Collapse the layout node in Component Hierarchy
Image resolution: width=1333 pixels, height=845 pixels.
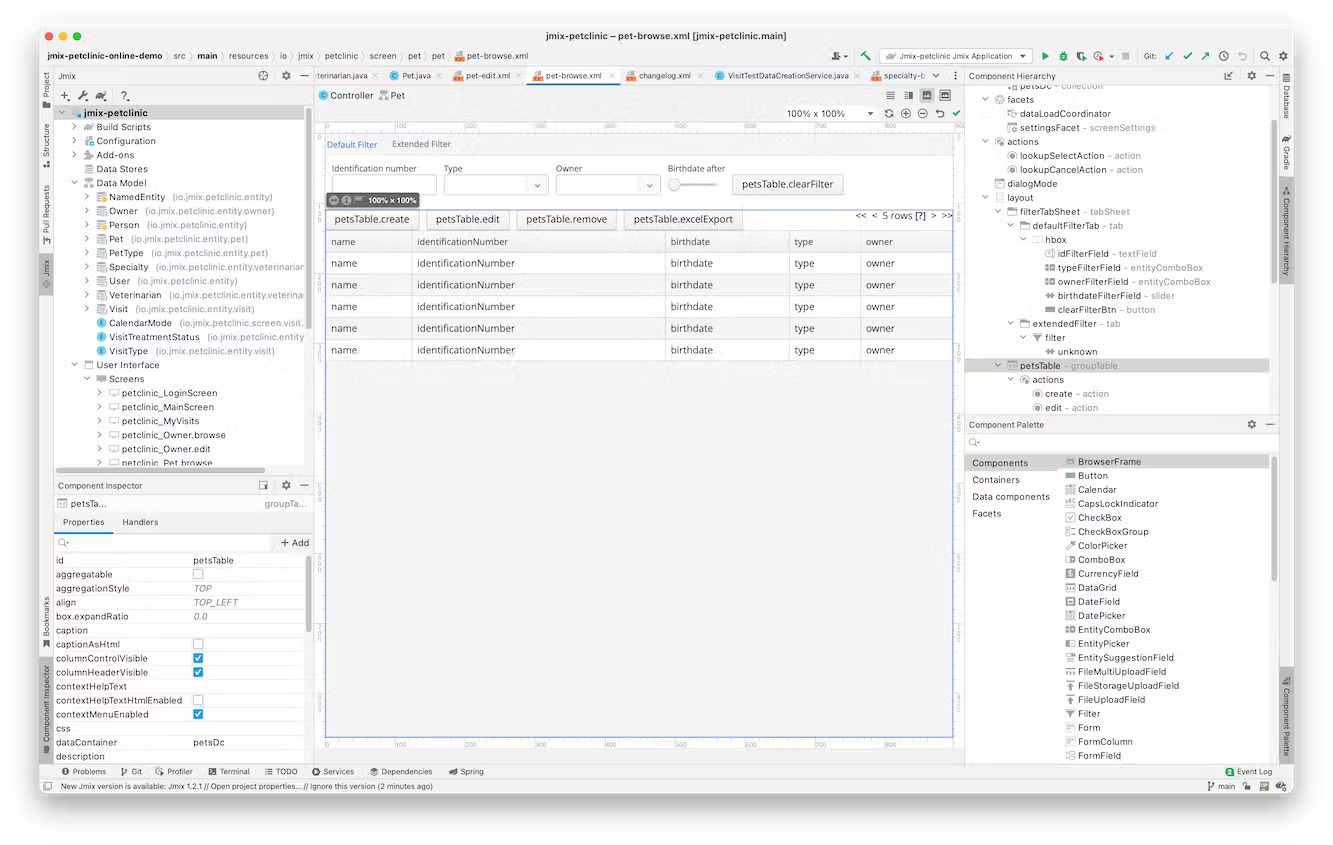[x=985, y=197]
